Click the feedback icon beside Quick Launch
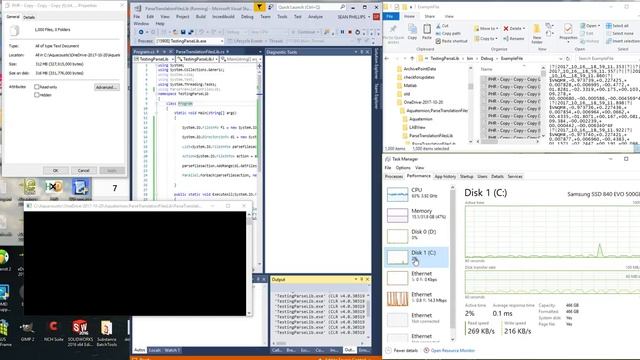640x360 pixels. point(270,7)
